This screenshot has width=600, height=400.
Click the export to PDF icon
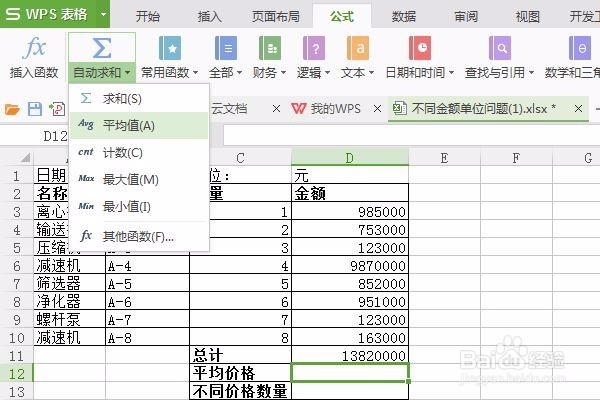coord(57,109)
